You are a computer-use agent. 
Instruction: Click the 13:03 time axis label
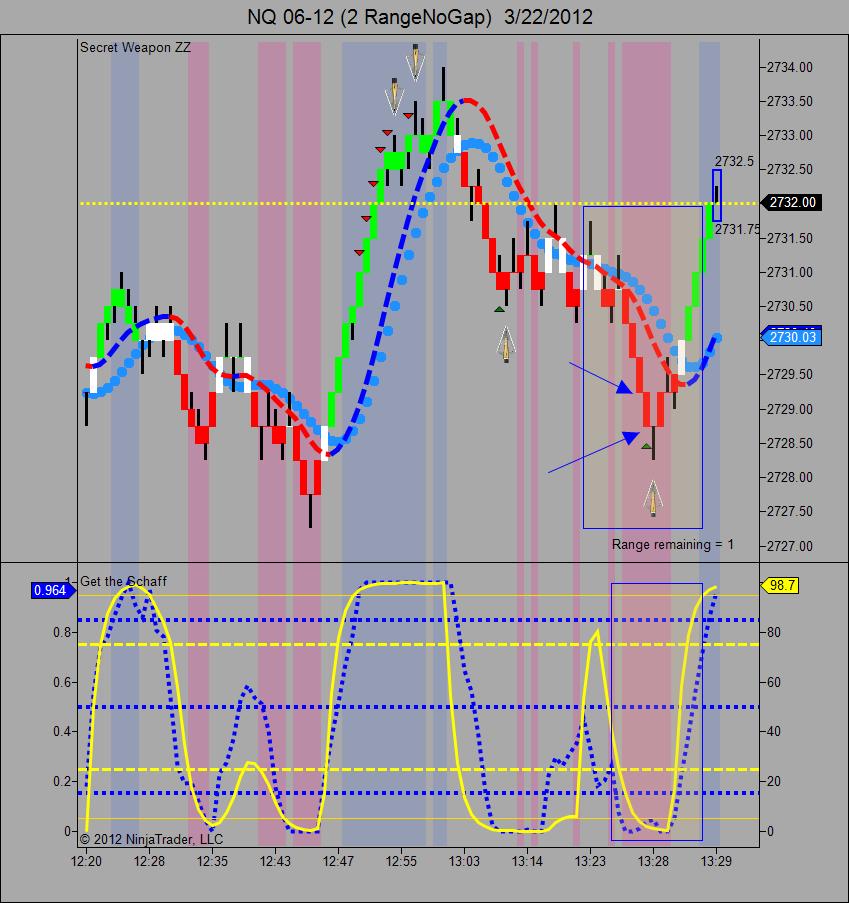click(464, 862)
